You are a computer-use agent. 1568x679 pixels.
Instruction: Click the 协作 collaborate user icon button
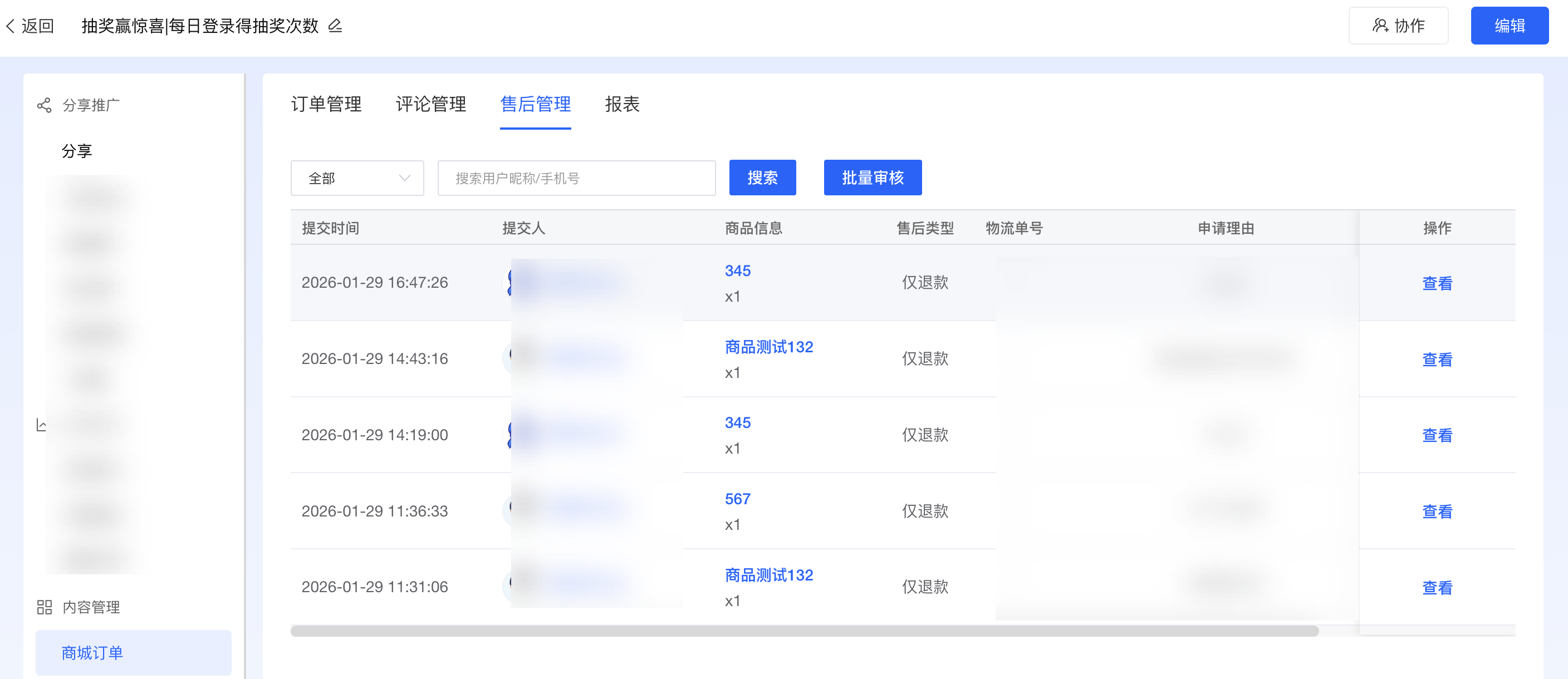click(x=1398, y=26)
